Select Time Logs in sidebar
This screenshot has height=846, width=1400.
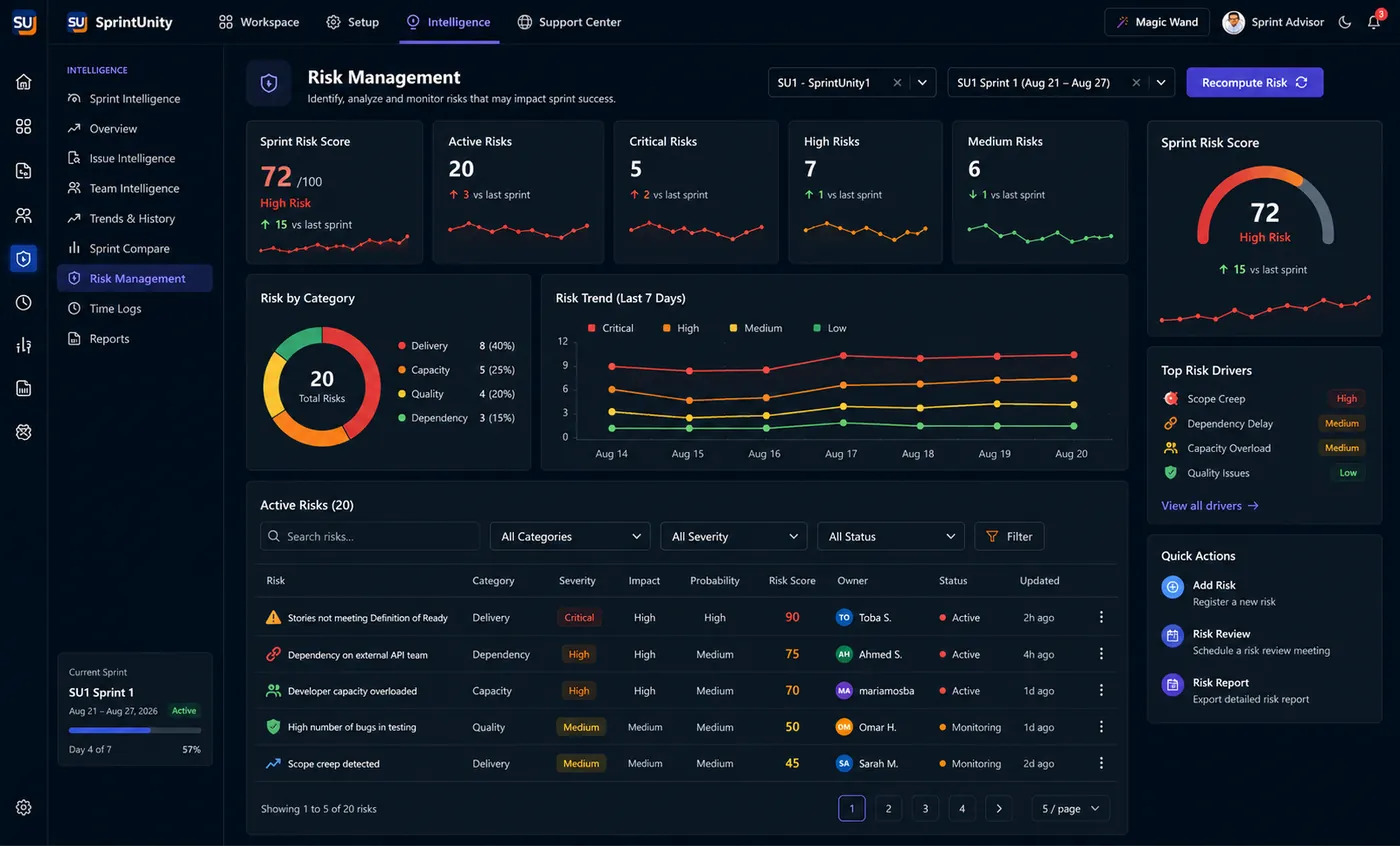135,308
